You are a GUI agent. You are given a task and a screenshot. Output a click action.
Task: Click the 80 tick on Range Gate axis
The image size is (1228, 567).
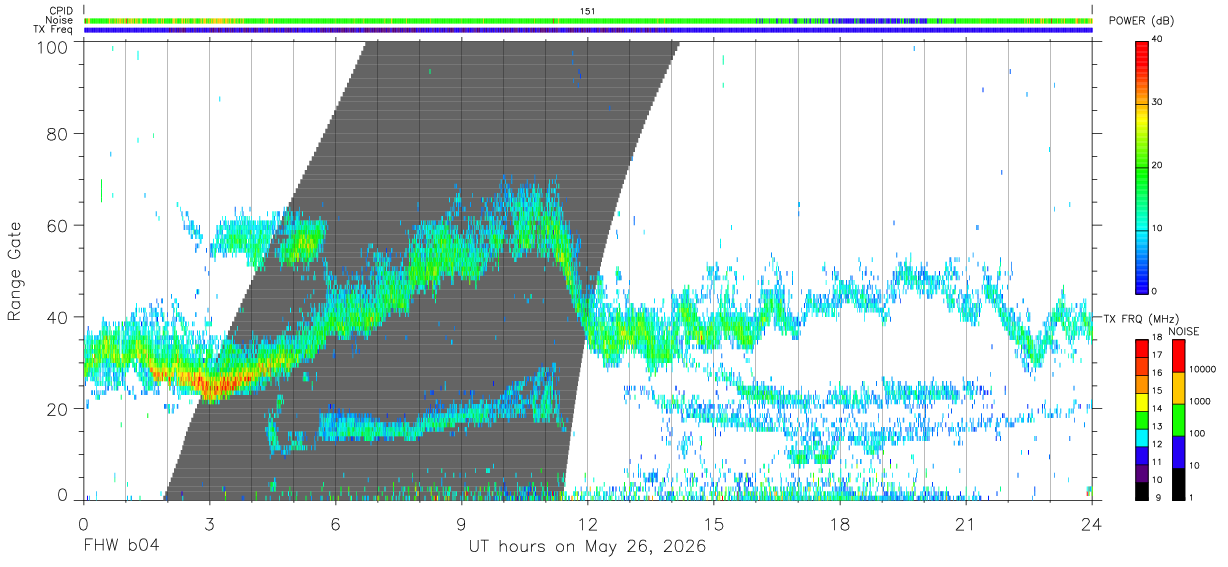(x=57, y=133)
